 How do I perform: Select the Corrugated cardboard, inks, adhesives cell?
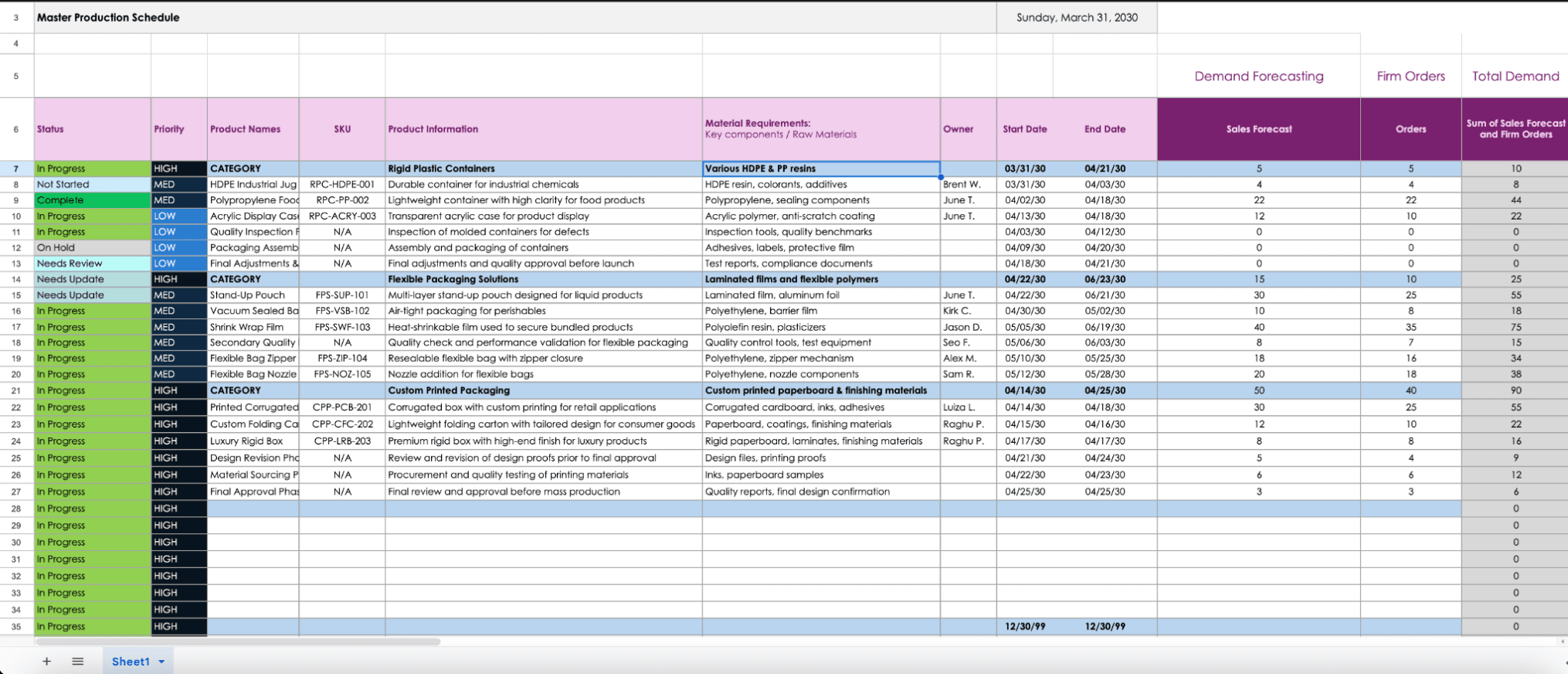(821, 407)
